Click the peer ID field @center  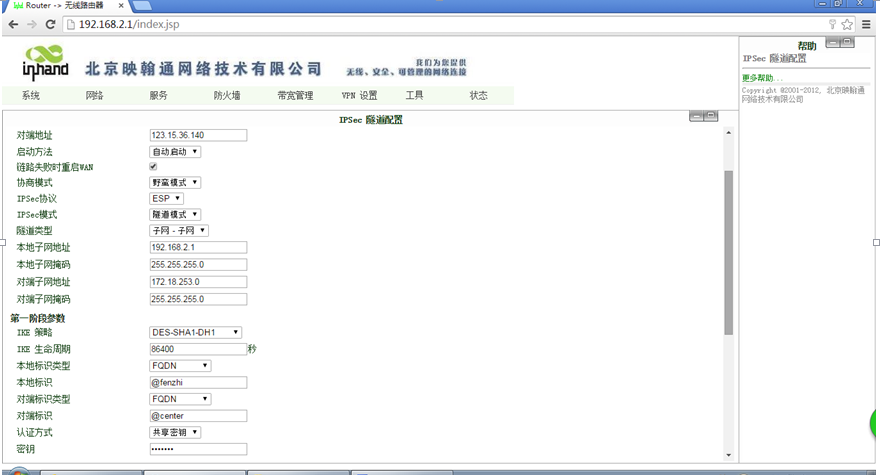click(x=198, y=416)
